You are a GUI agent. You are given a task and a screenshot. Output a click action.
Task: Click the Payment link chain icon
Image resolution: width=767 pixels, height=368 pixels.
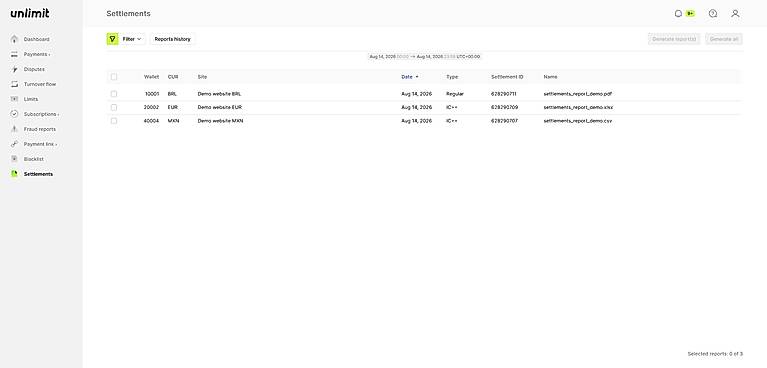(14, 144)
